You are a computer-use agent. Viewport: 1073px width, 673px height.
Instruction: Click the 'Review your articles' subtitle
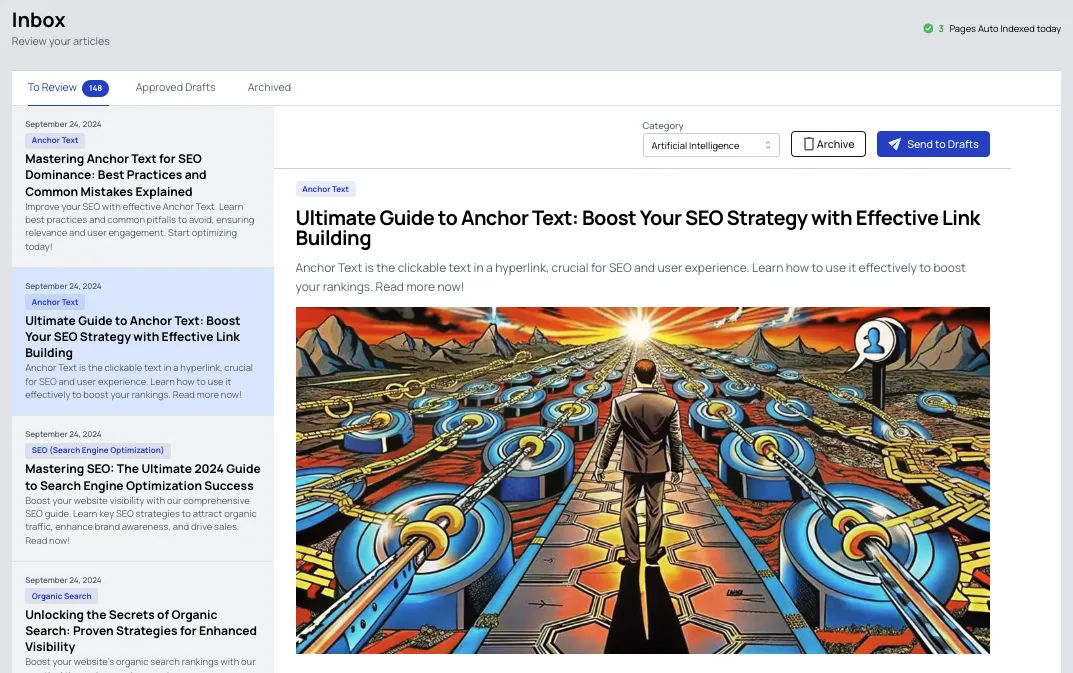[60, 41]
